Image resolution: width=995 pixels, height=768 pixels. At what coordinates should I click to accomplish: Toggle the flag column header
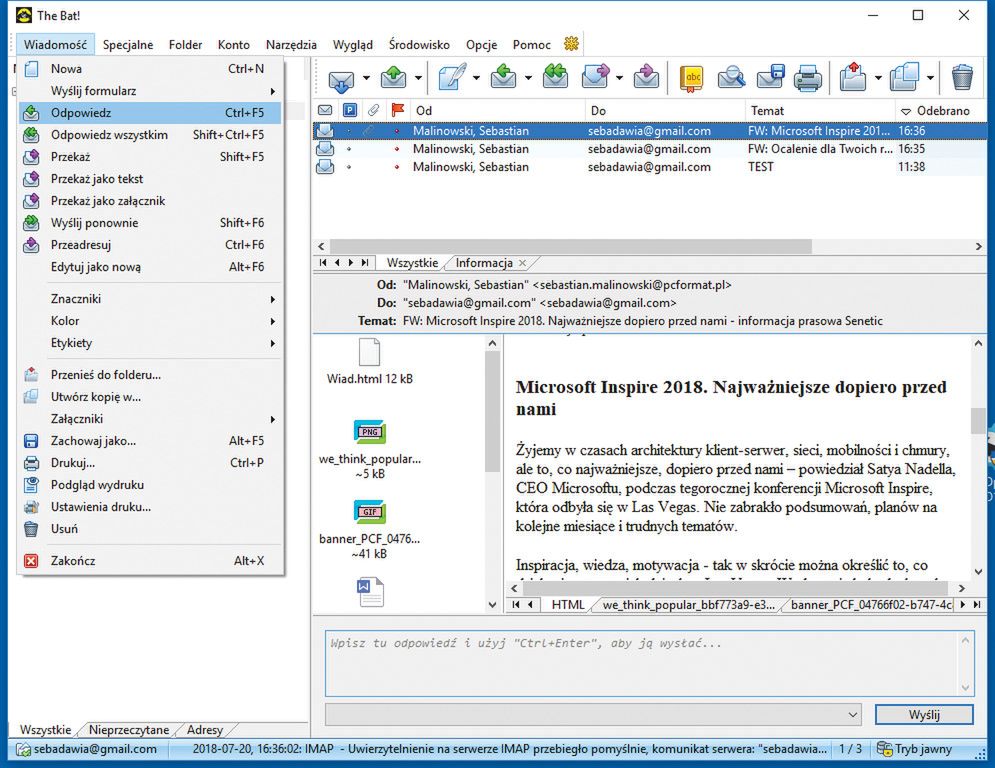click(397, 110)
